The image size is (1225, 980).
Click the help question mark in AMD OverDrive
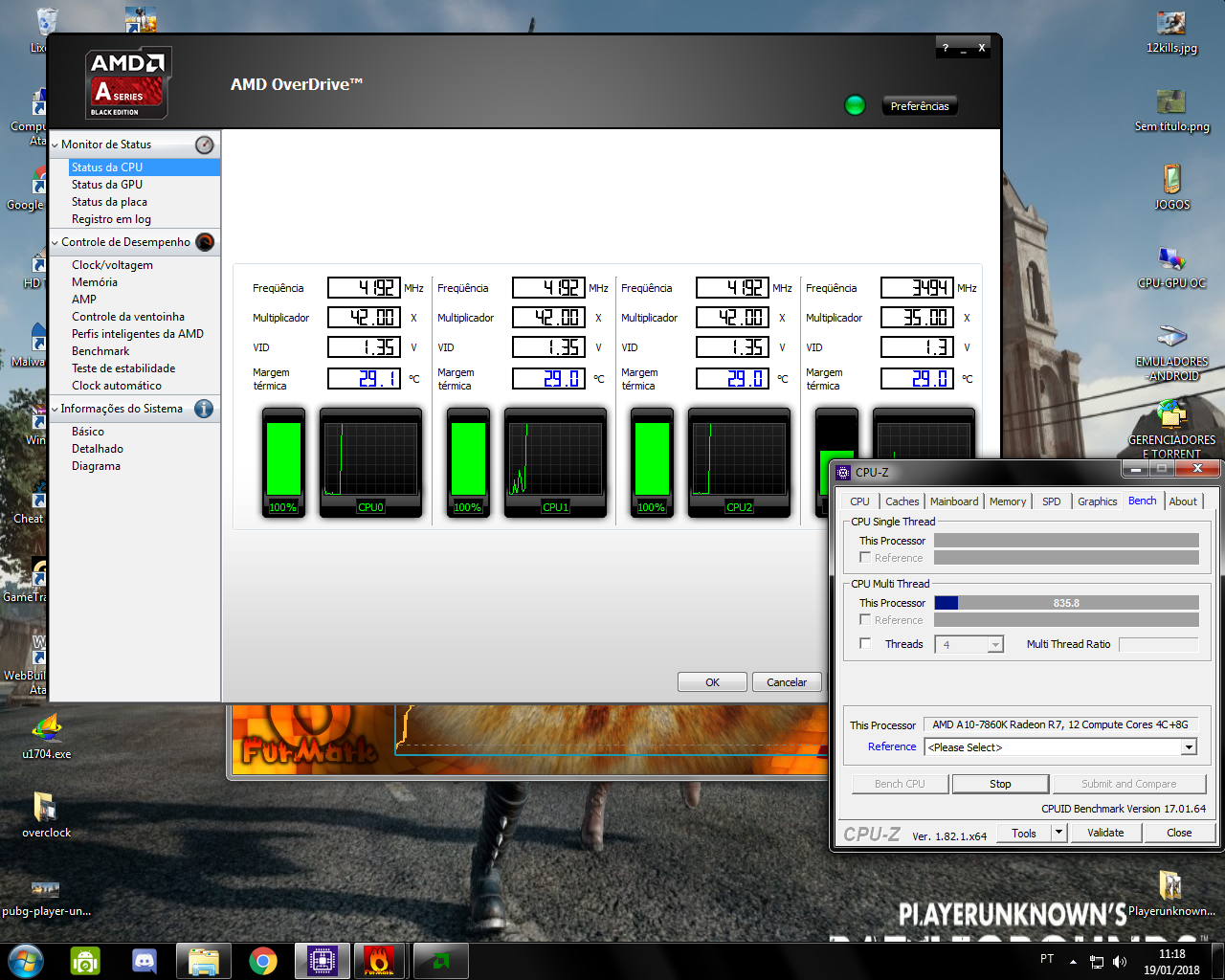tap(946, 48)
